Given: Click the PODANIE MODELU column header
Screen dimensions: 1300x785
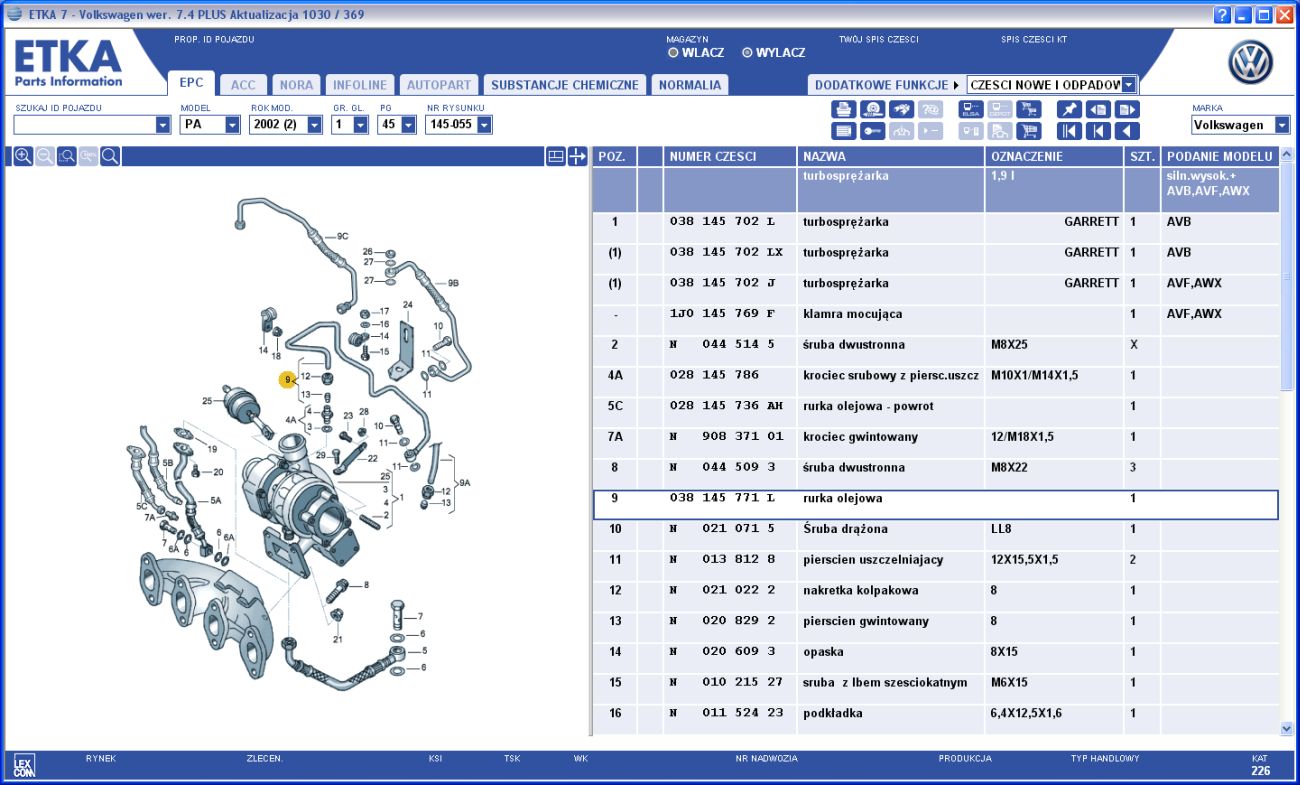Looking at the screenshot, I should pyautogui.click(x=1220, y=156).
